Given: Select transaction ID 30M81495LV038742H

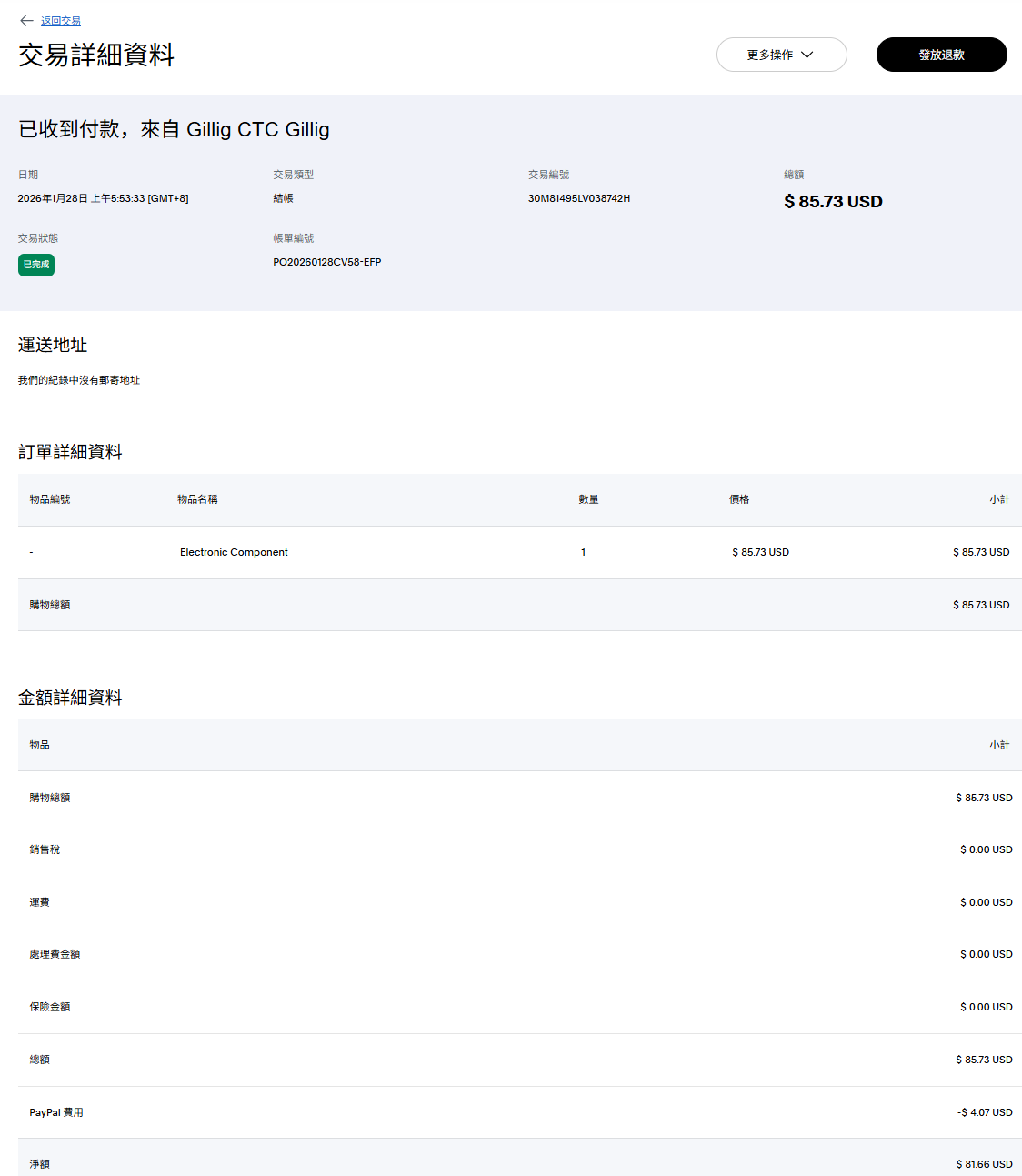Looking at the screenshot, I should (x=578, y=198).
